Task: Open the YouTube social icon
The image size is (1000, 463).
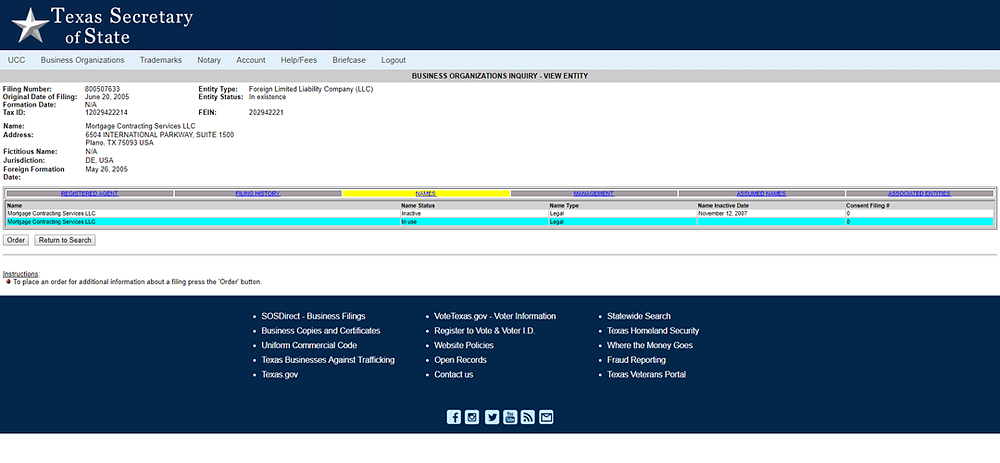Action: coord(510,417)
